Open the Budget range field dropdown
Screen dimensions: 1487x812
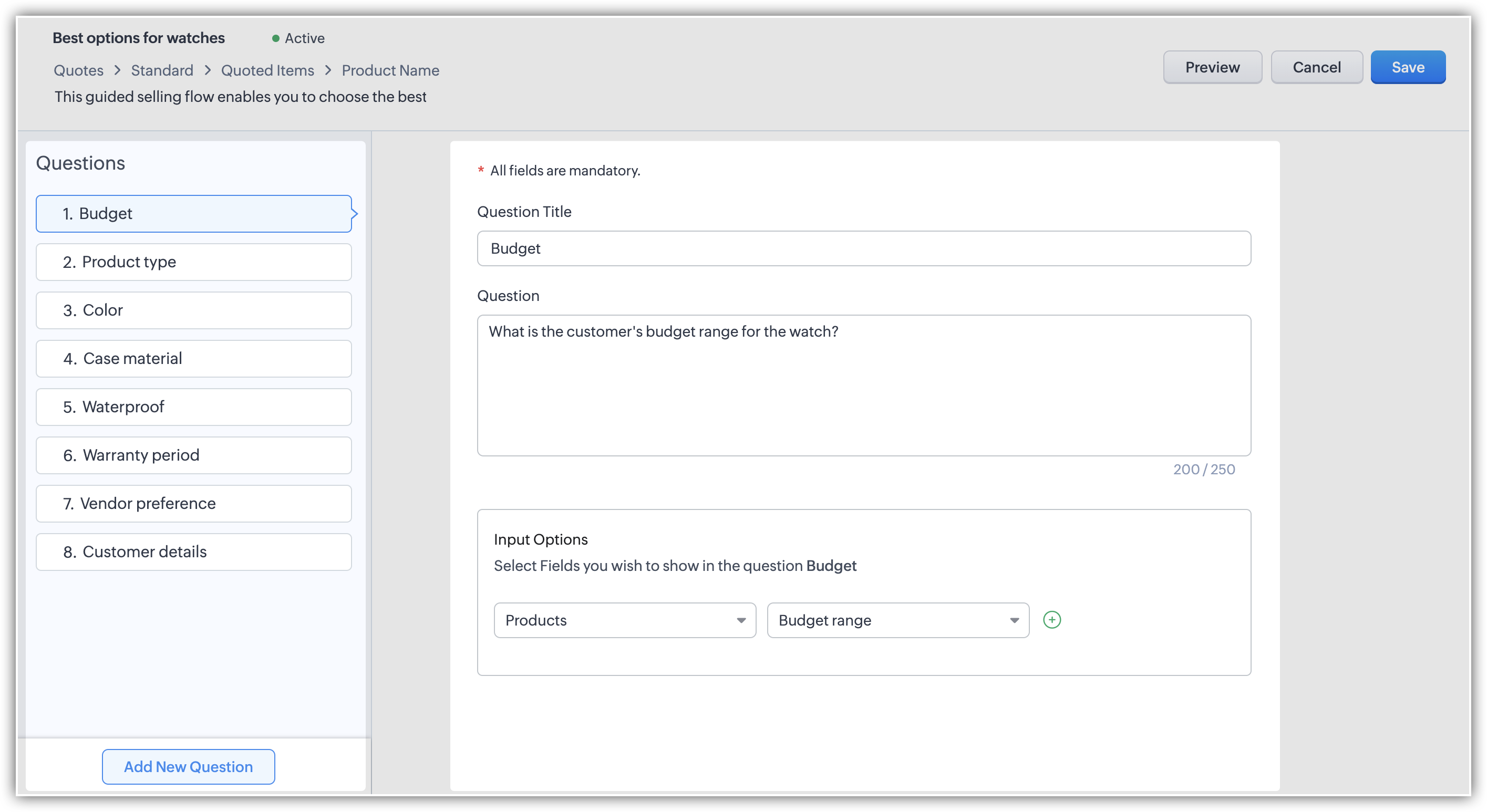tap(897, 620)
